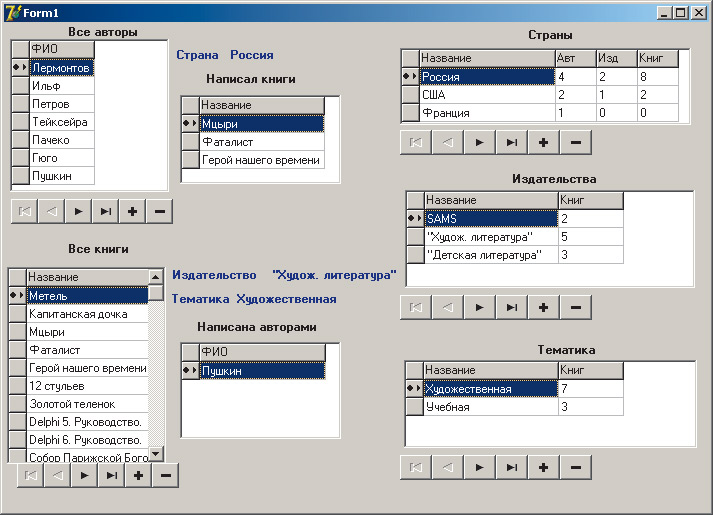713x515 pixels.
Task: Select "Детская литература" publisher row
Action: click(491, 255)
